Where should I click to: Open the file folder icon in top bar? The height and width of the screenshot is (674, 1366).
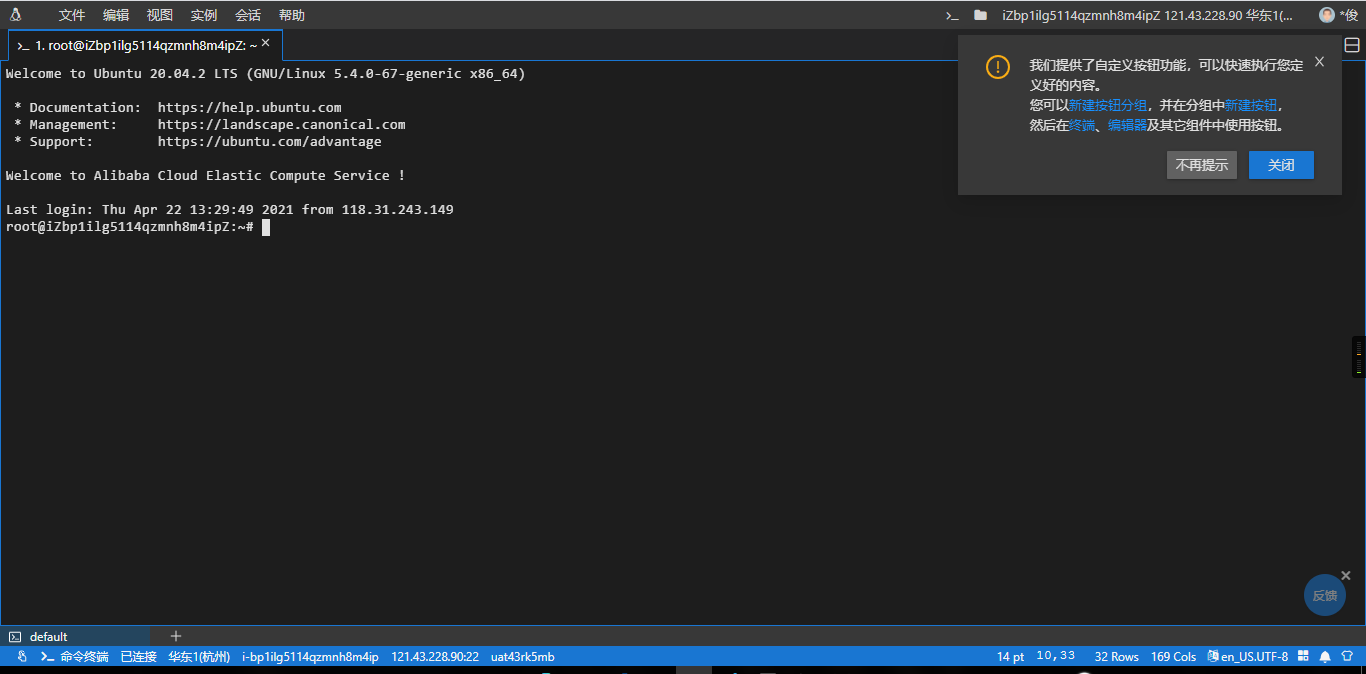pos(980,15)
